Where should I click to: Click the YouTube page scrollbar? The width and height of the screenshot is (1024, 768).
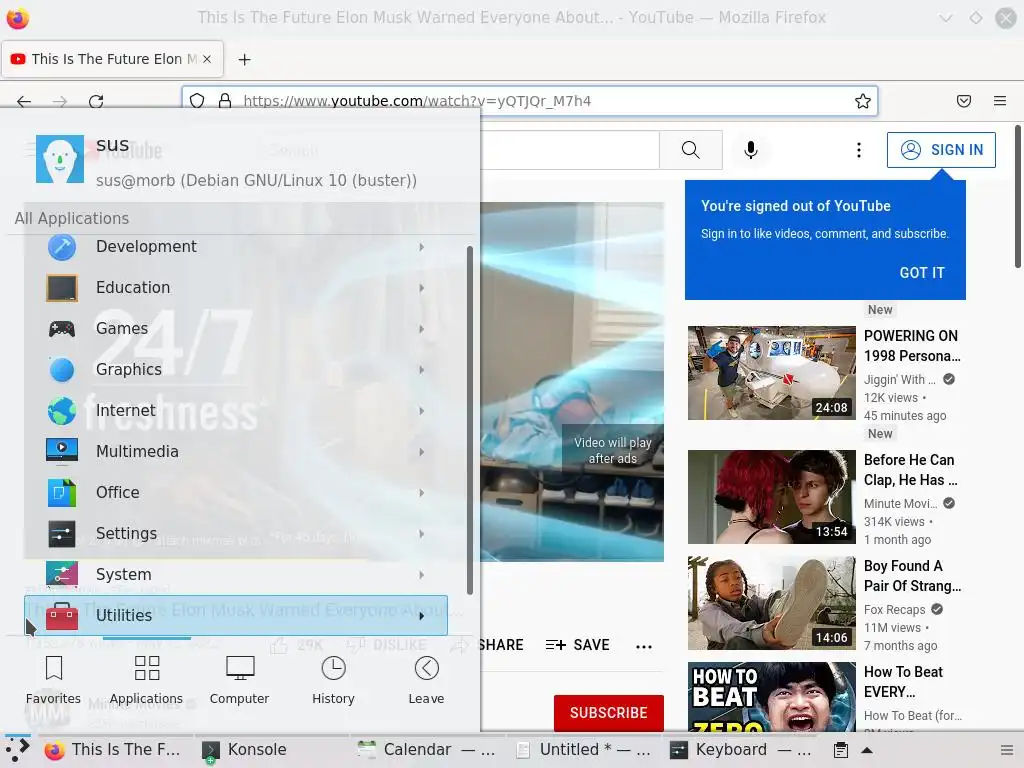[x=1017, y=196]
